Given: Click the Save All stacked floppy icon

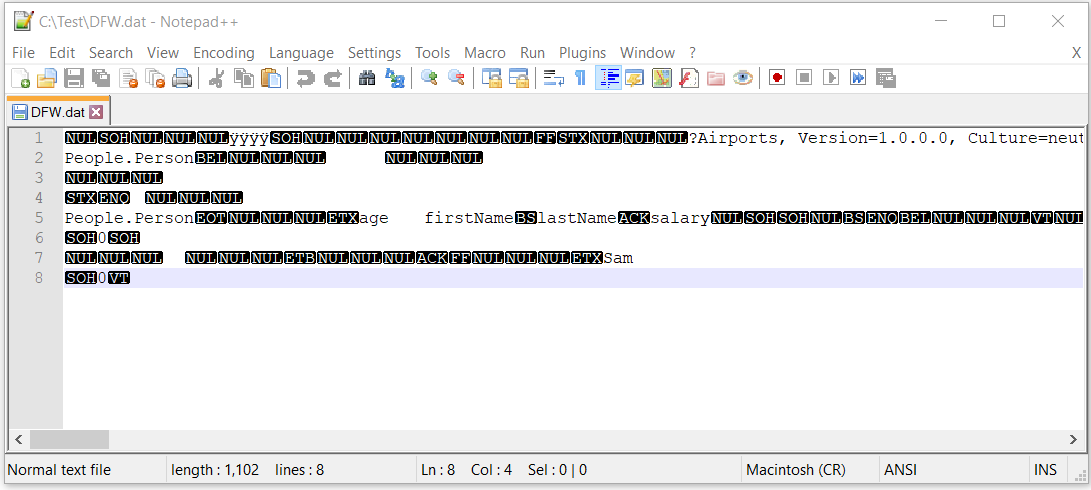Looking at the screenshot, I should (101, 78).
